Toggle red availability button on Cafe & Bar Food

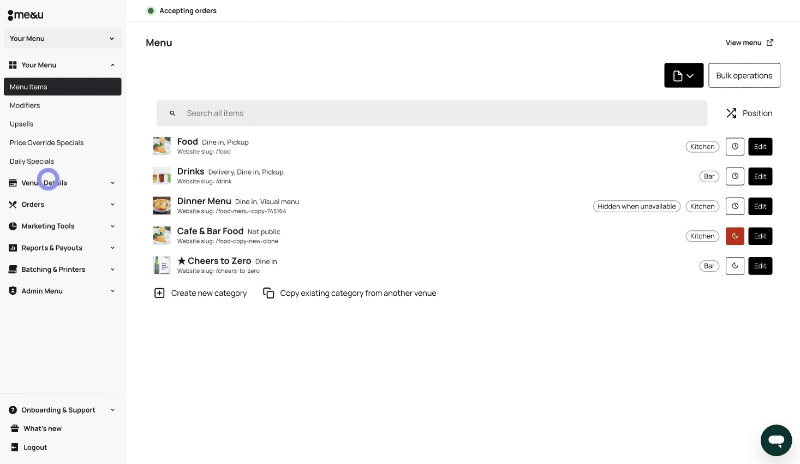(x=735, y=236)
